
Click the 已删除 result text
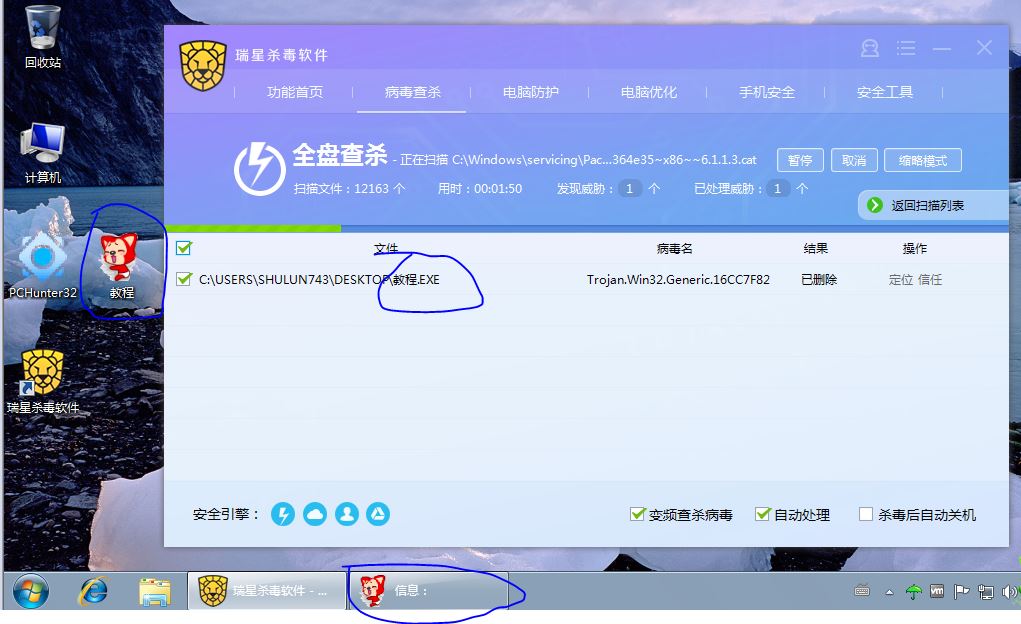point(818,279)
